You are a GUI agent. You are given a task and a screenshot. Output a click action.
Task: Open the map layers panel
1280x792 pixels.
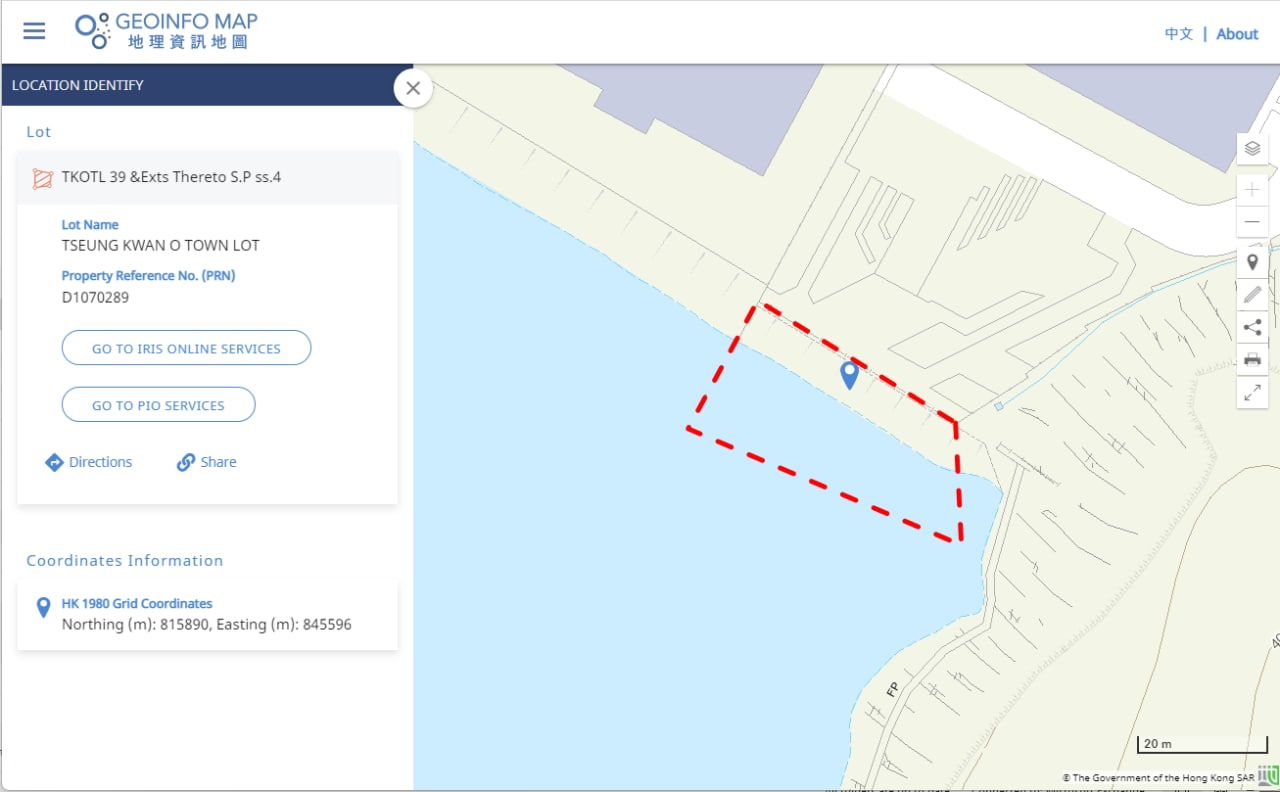pos(1252,149)
